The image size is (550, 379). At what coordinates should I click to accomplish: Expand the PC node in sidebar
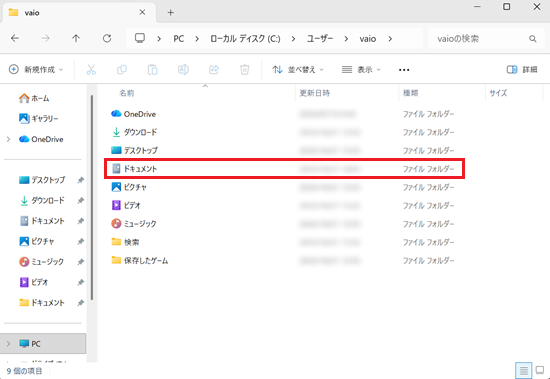click(8, 344)
